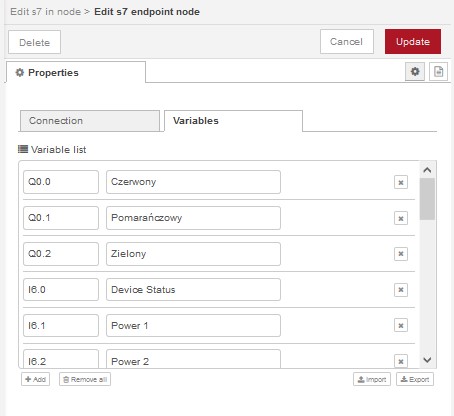
Task: Remove the Pomarańczowy variable row
Action: [x=401, y=218]
